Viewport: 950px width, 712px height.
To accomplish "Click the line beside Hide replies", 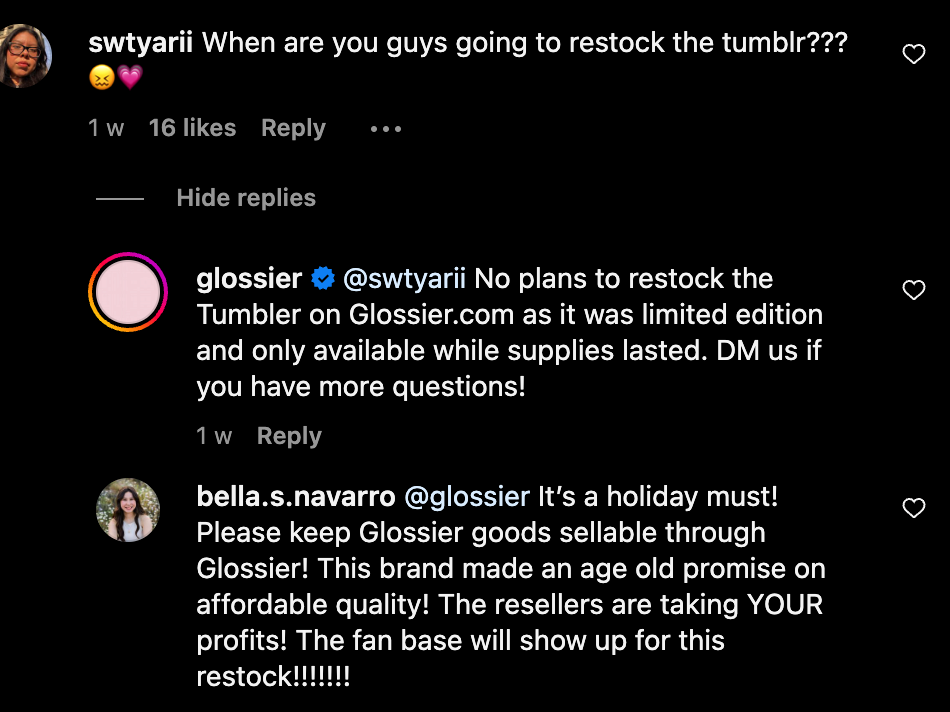I will (120, 199).
